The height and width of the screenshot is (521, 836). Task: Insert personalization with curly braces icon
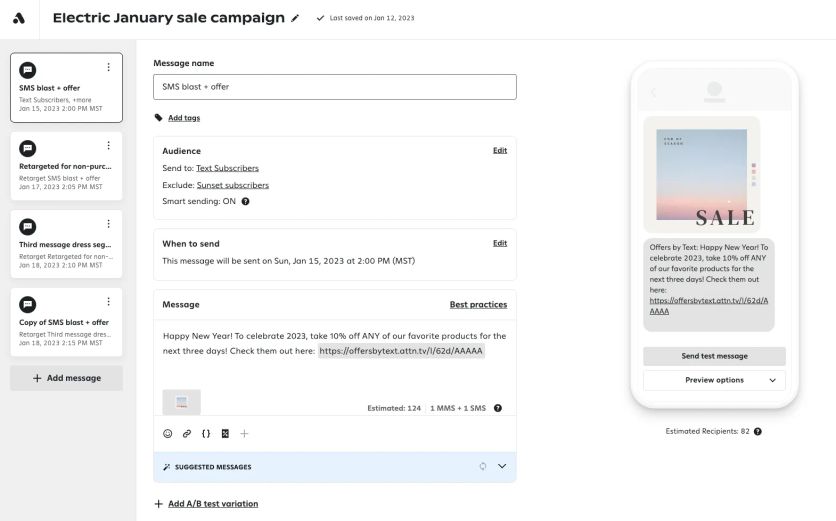(x=206, y=434)
